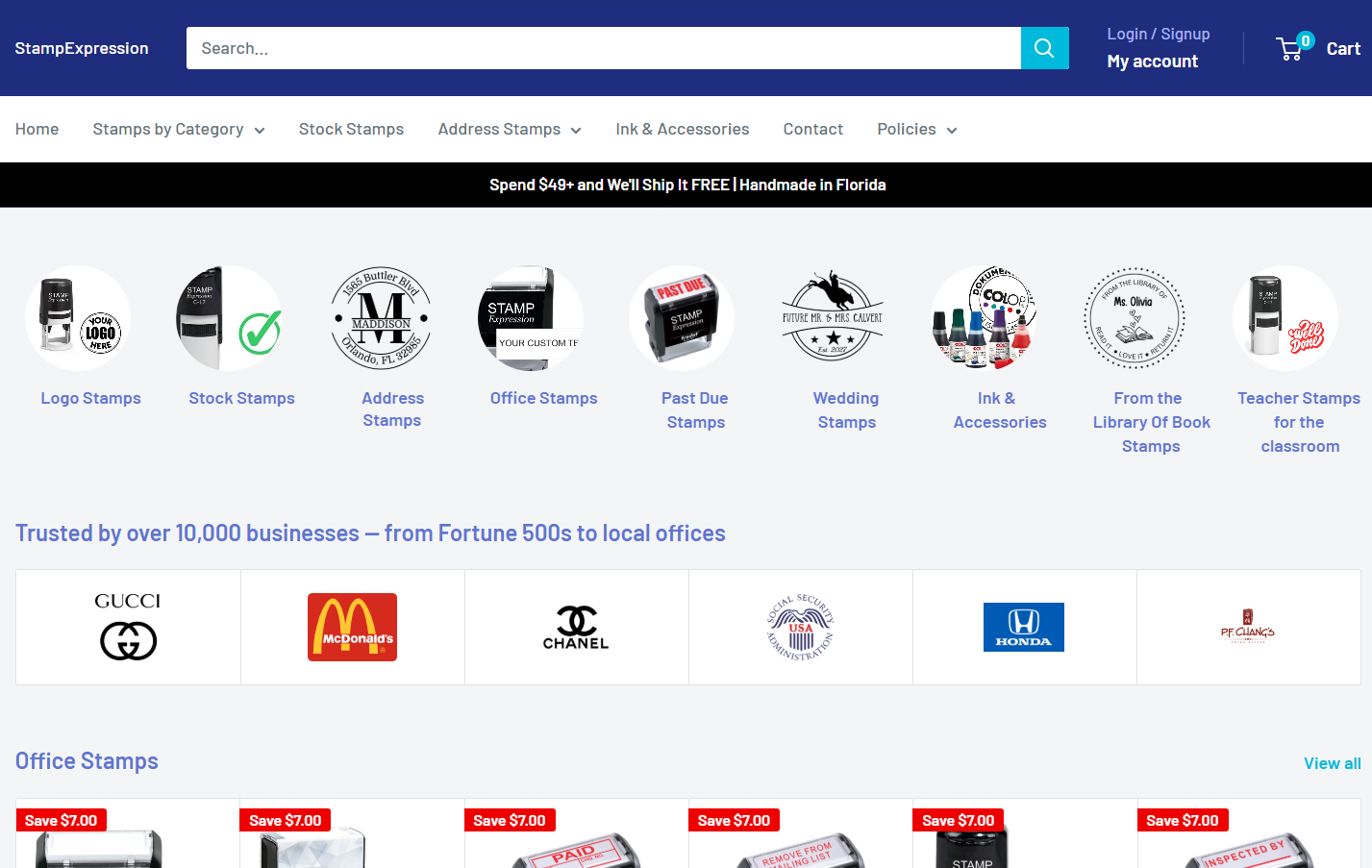Open the Office Stamps category text link
The width and height of the screenshot is (1372, 868).
[544, 398]
